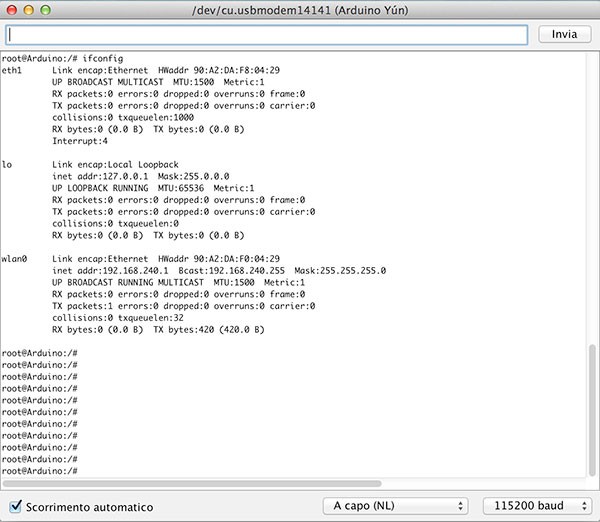Click the serial command input field
Image resolution: width=600 pixels, height=522 pixels.
[x=266, y=34]
